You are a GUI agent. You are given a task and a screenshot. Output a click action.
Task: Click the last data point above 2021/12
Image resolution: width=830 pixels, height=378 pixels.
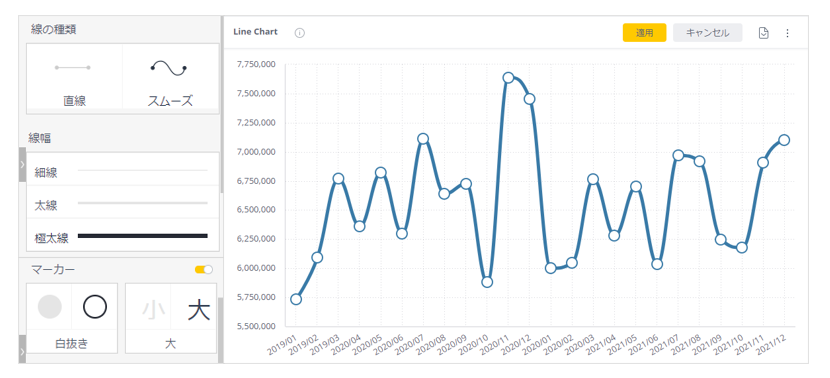[784, 140]
